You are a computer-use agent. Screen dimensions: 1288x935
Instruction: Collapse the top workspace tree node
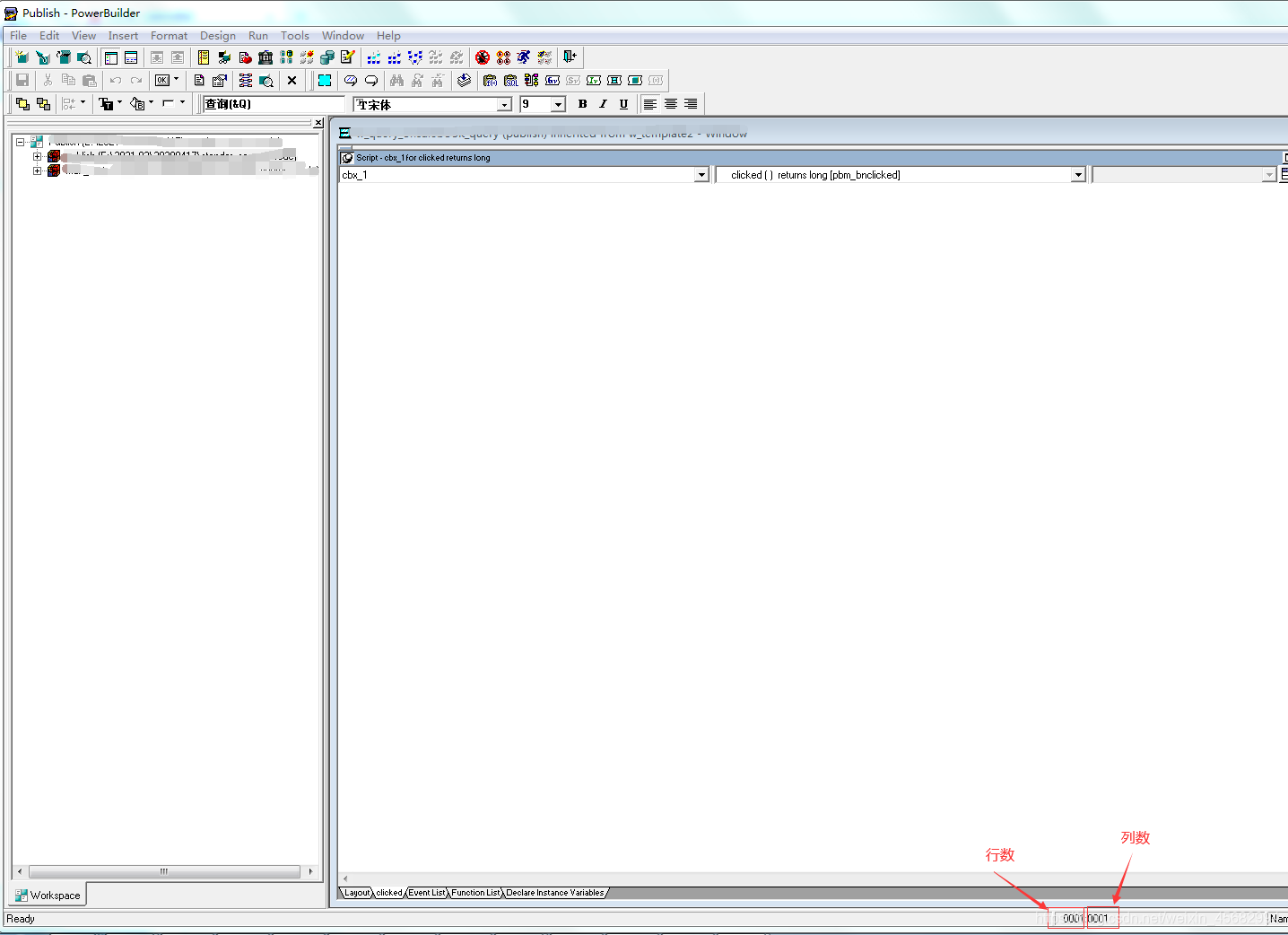(21, 142)
